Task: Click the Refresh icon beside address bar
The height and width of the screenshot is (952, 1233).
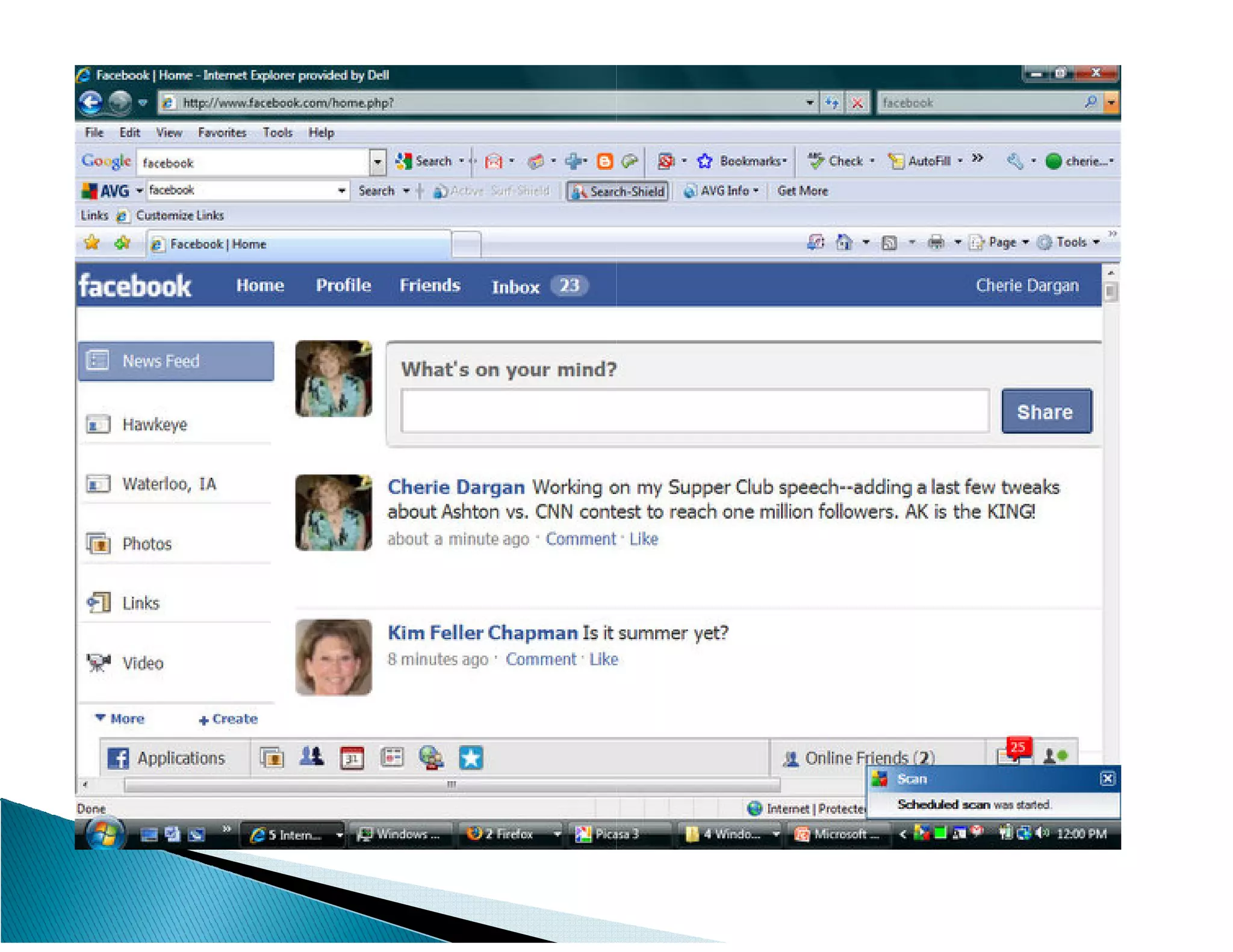Action: coord(832,103)
